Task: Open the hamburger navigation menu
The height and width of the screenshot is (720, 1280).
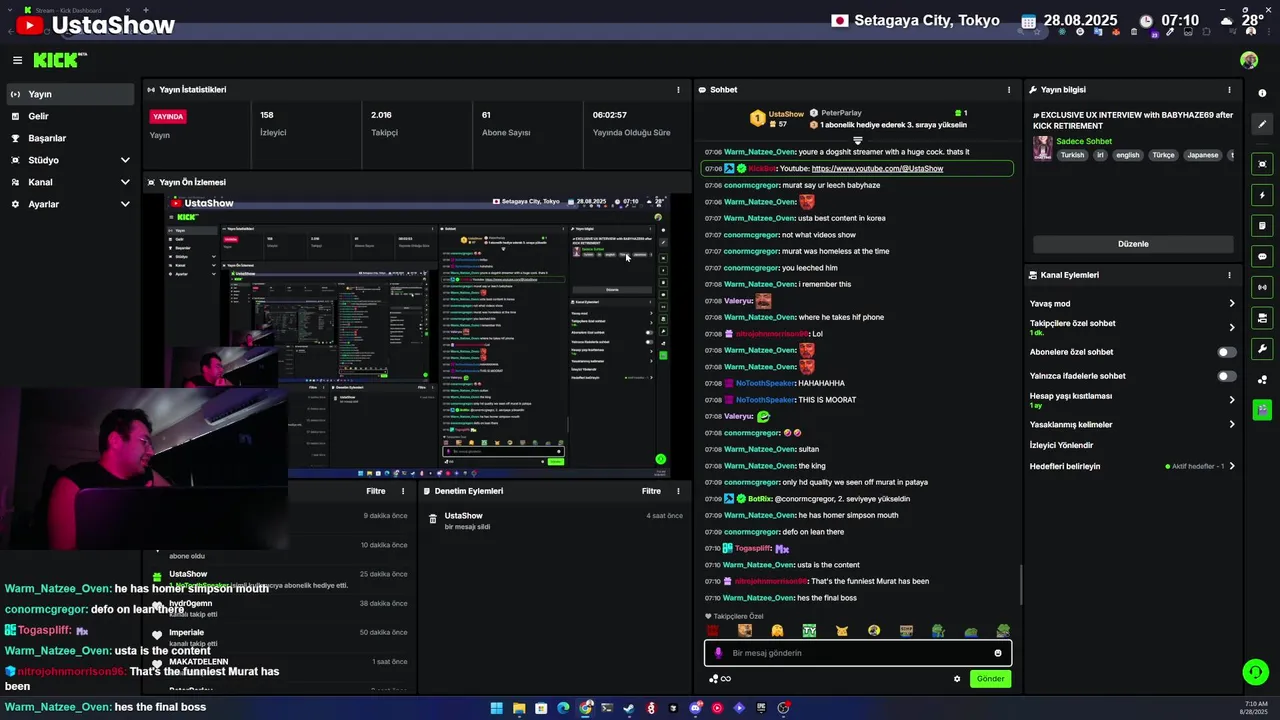Action: point(17,60)
